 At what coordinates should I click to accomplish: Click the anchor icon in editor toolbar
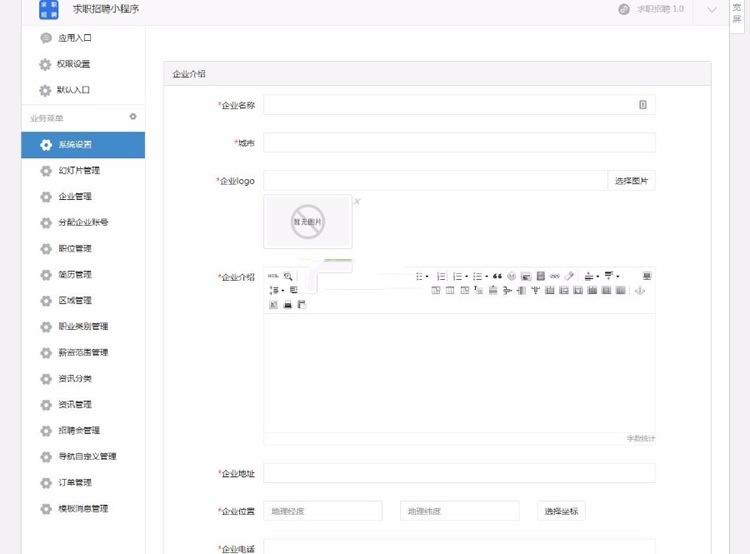640,290
